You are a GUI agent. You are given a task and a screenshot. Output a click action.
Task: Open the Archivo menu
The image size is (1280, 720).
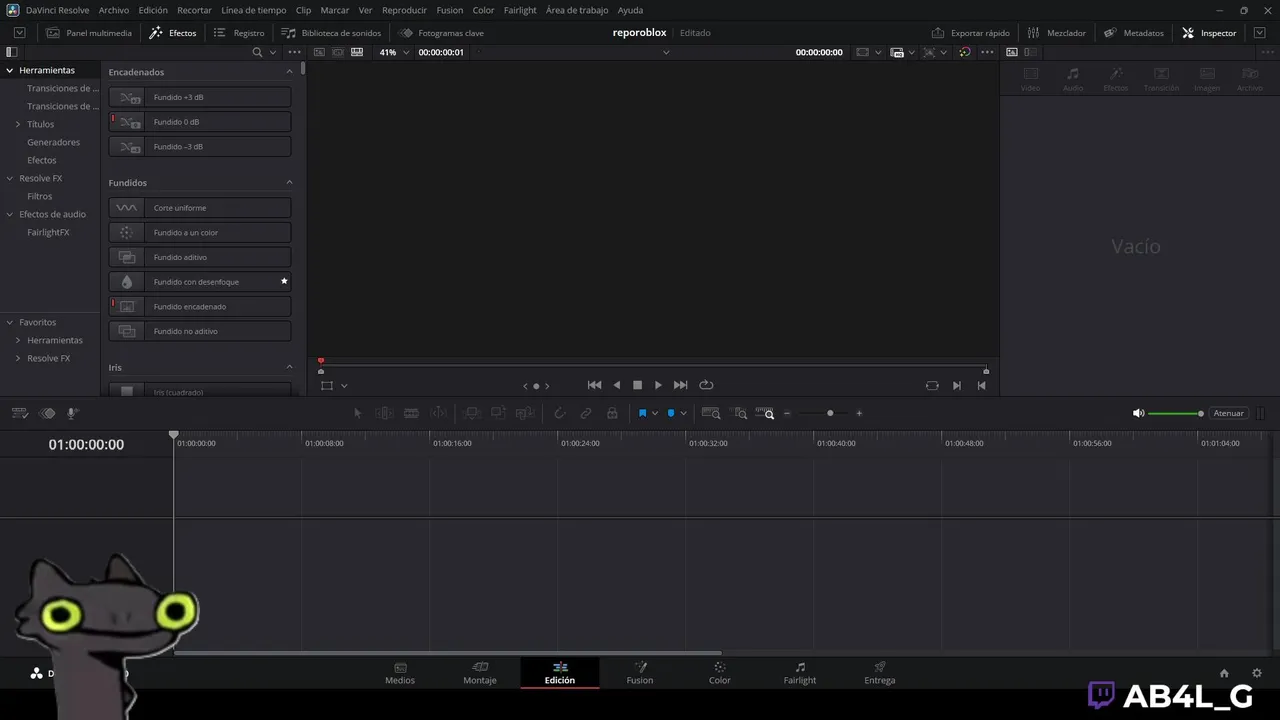(114, 10)
